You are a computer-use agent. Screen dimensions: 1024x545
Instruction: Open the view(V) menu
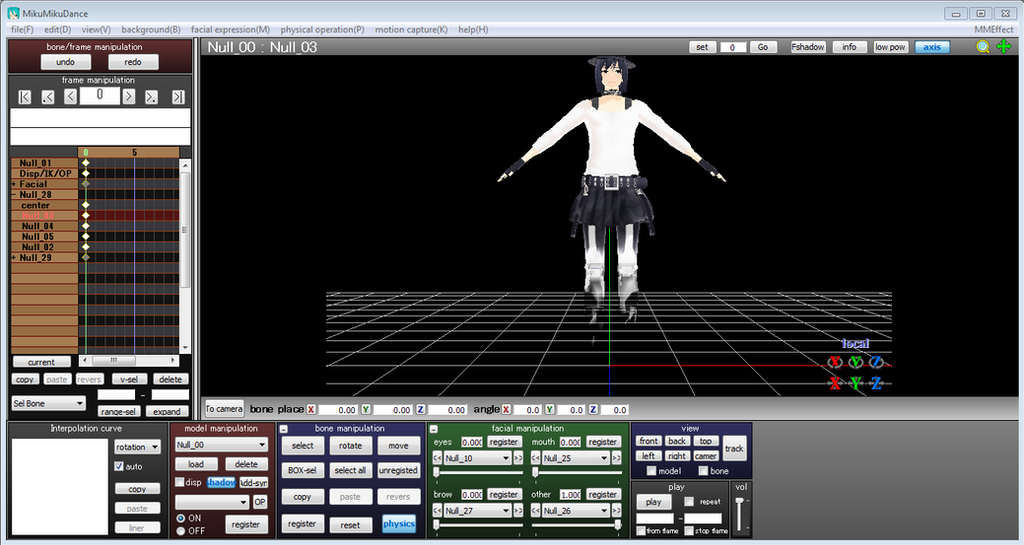96,29
